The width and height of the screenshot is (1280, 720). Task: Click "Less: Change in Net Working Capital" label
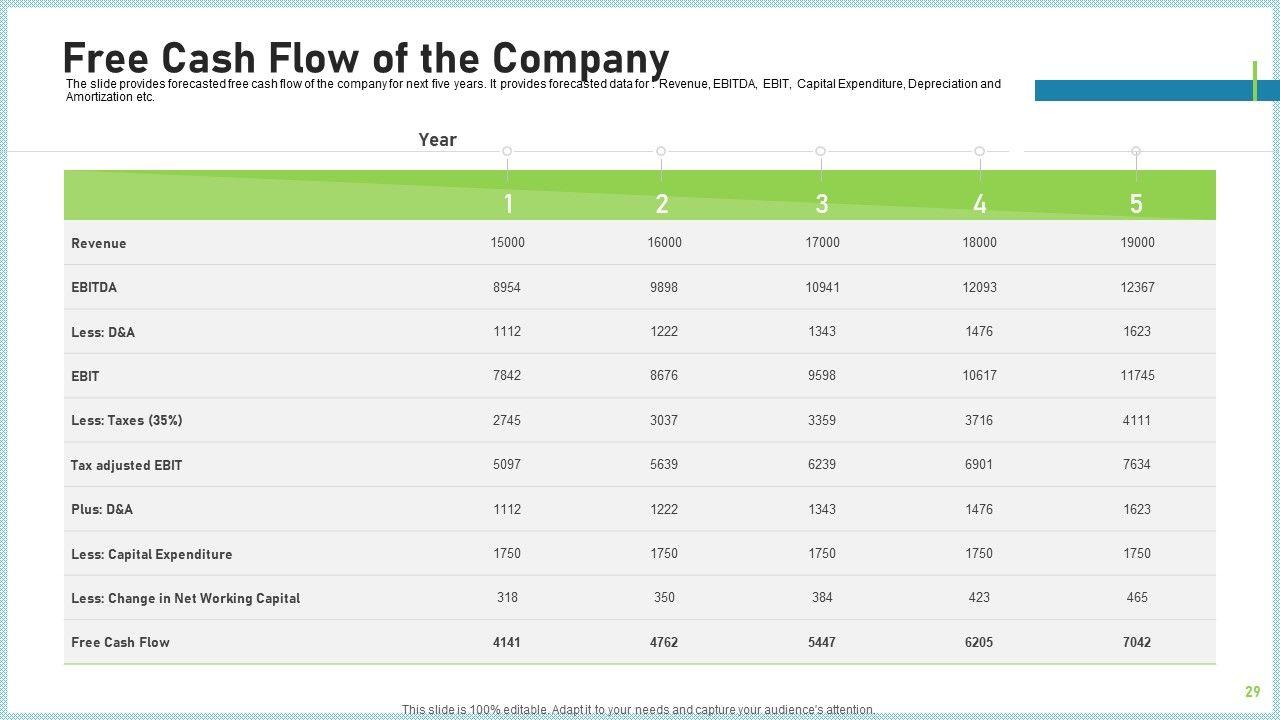186,598
